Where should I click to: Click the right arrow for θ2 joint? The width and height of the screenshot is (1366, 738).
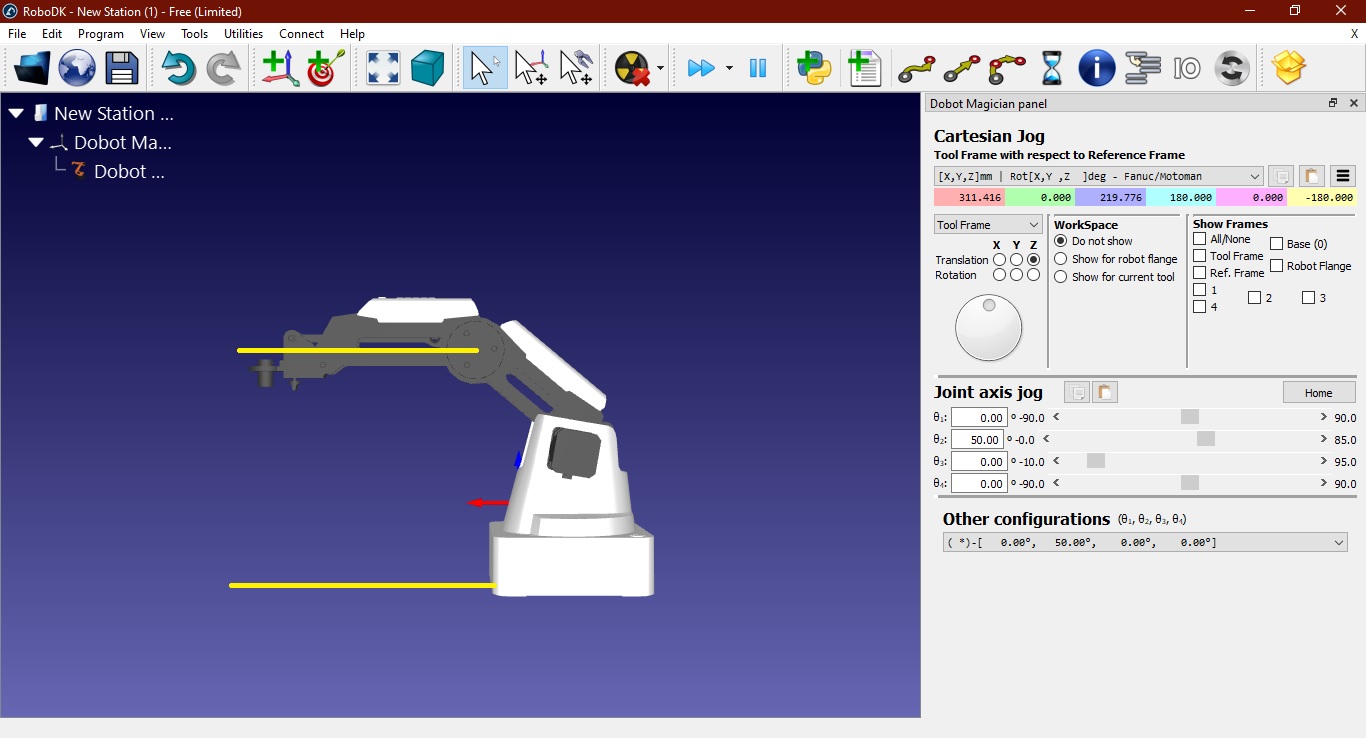1323,439
